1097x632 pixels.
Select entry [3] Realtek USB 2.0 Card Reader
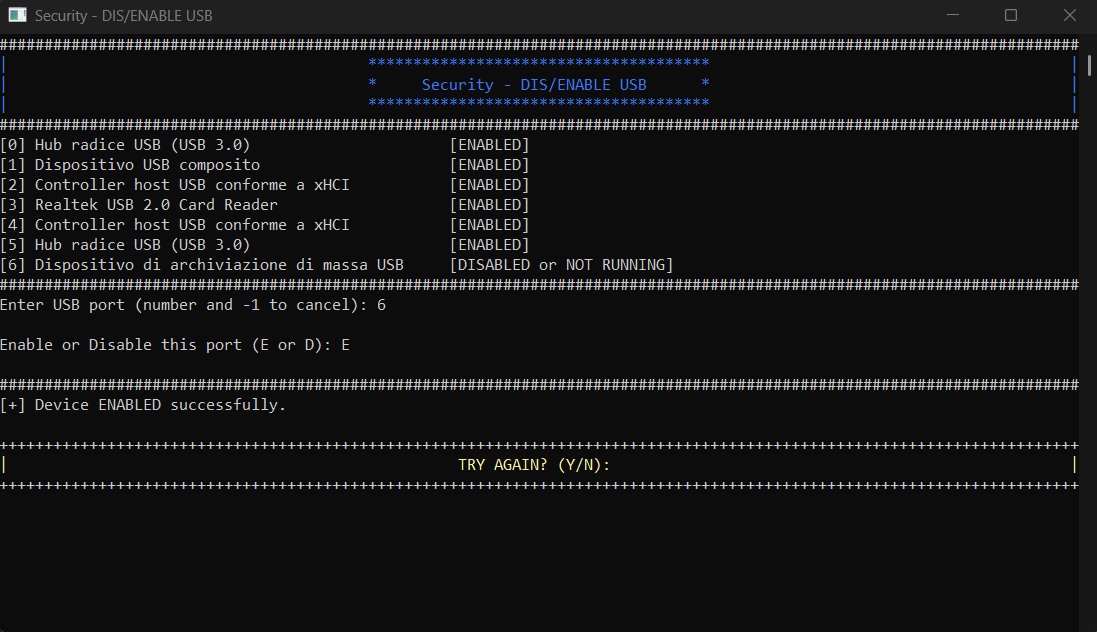(139, 205)
